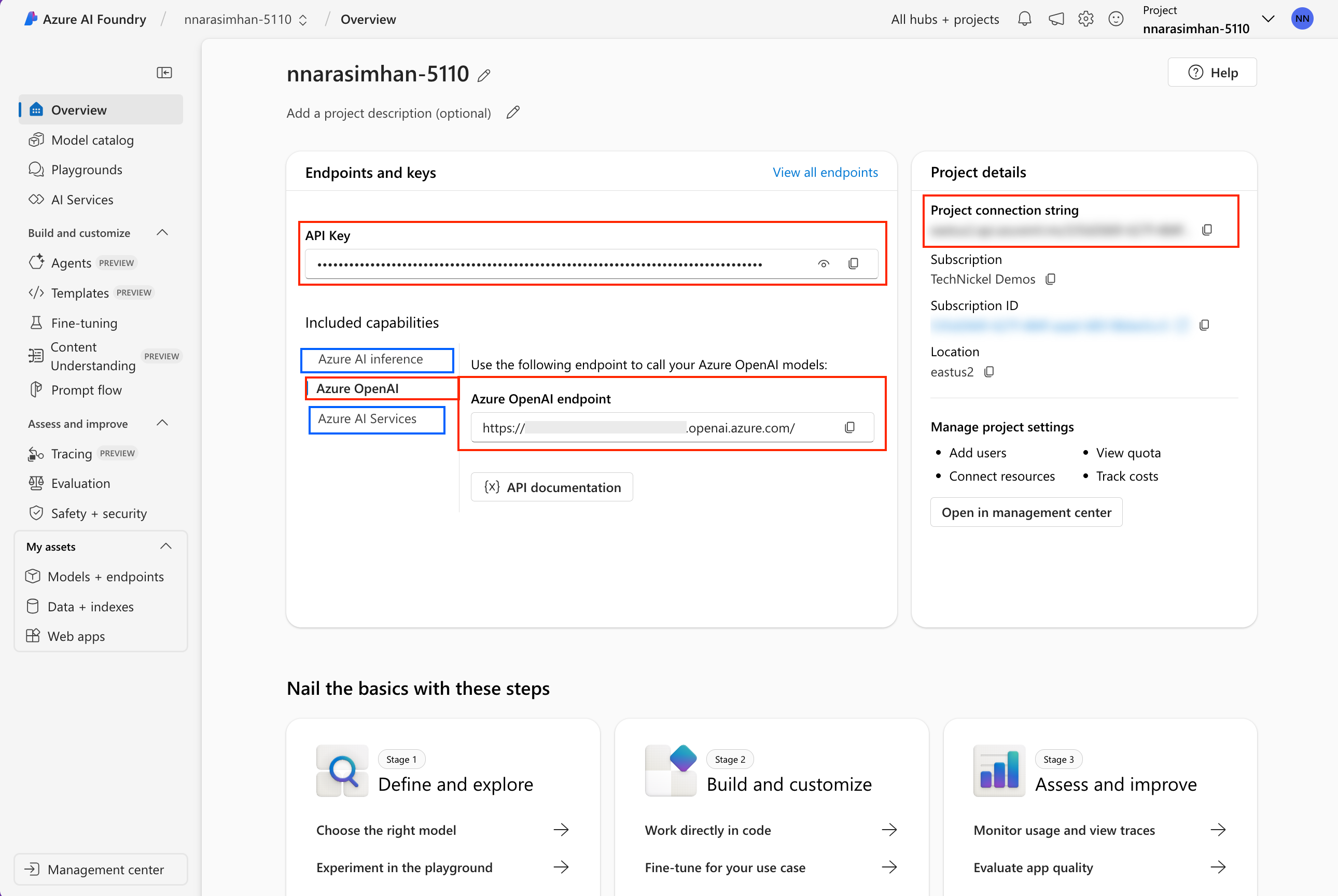Open Work directly in code step
Screen dimensions: 1338x896
pos(771,830)
